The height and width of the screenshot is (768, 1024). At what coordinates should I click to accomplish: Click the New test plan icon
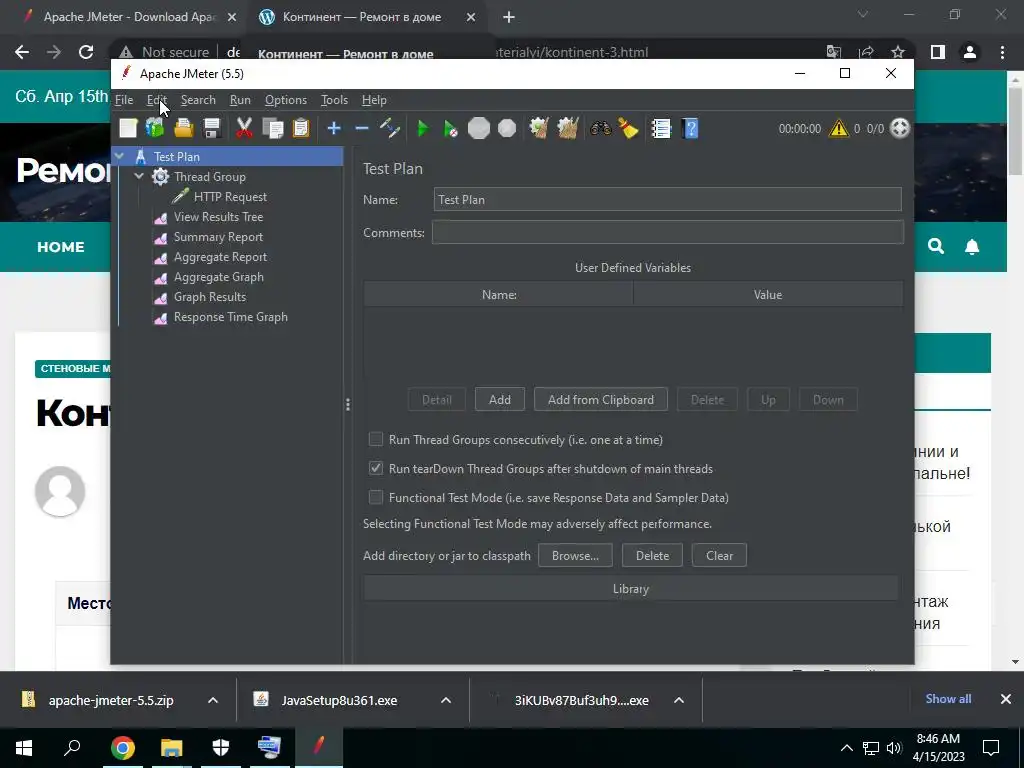[128, 128]
